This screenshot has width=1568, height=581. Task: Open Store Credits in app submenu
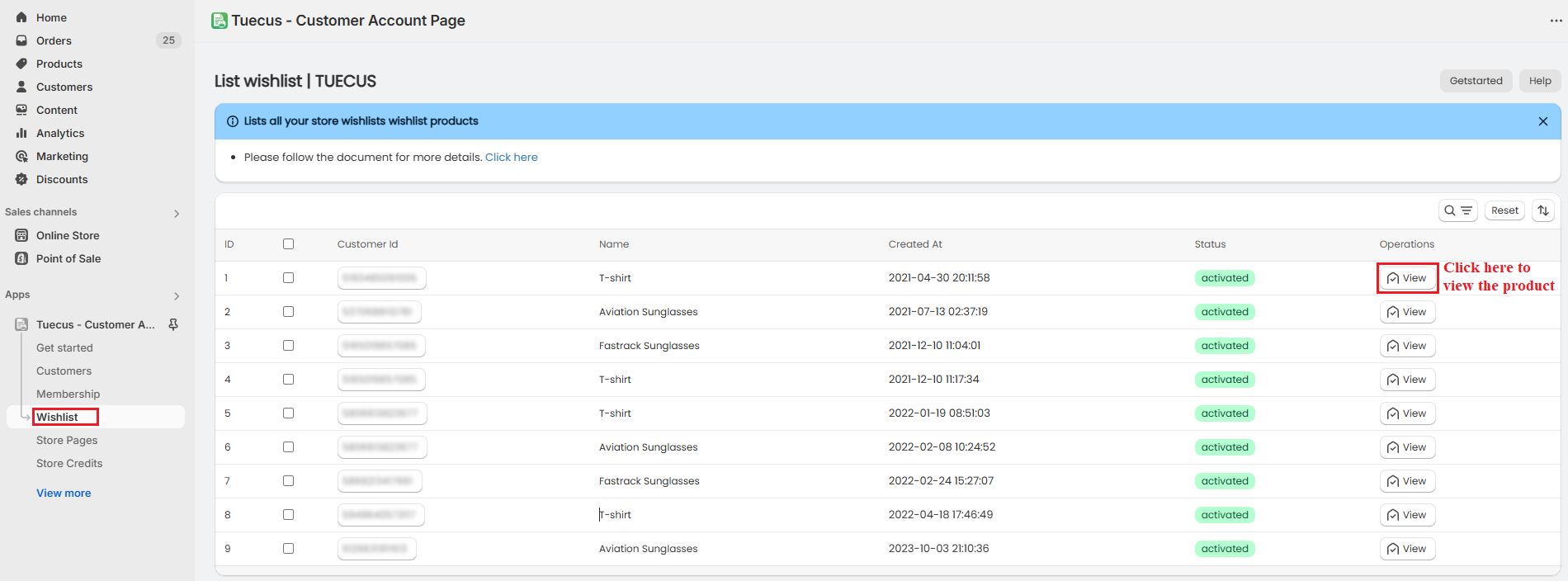[x=69, y=464]
